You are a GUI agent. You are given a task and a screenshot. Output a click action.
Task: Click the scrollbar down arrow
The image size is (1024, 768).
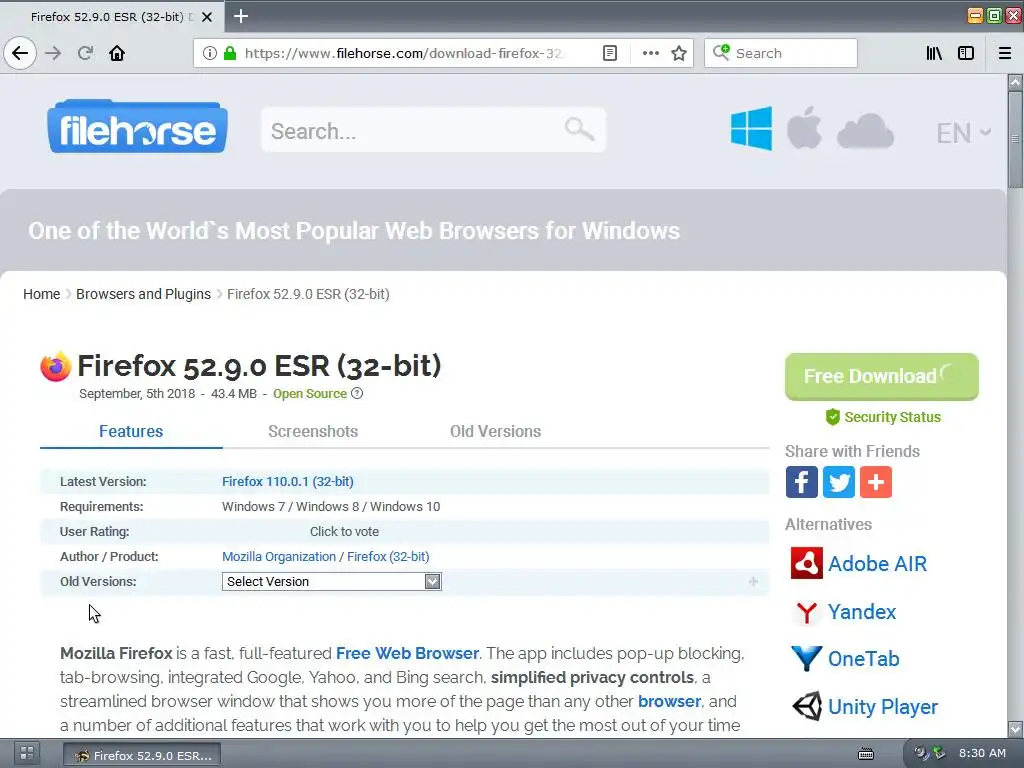pos(1015,729)
